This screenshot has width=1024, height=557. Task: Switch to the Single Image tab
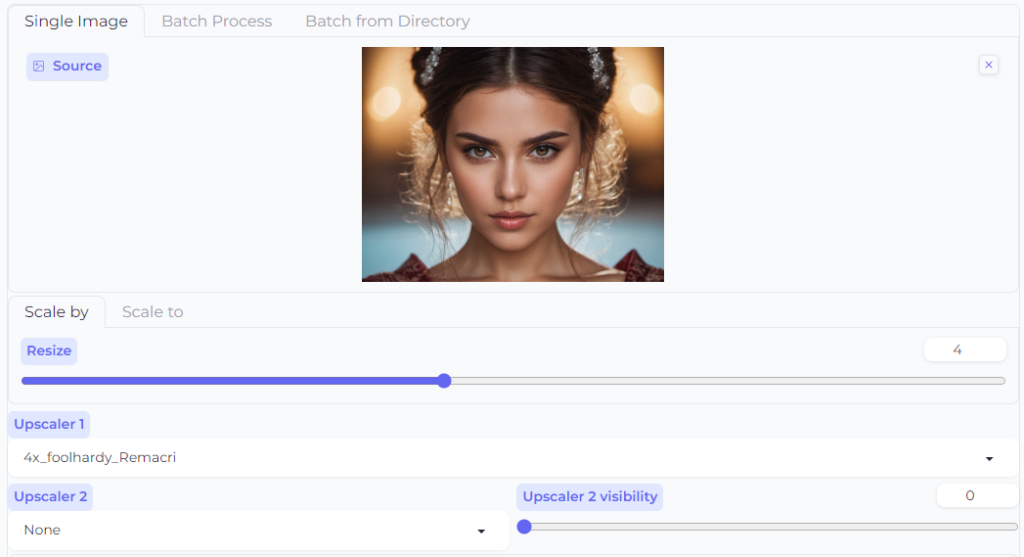[x=76, y=21]
